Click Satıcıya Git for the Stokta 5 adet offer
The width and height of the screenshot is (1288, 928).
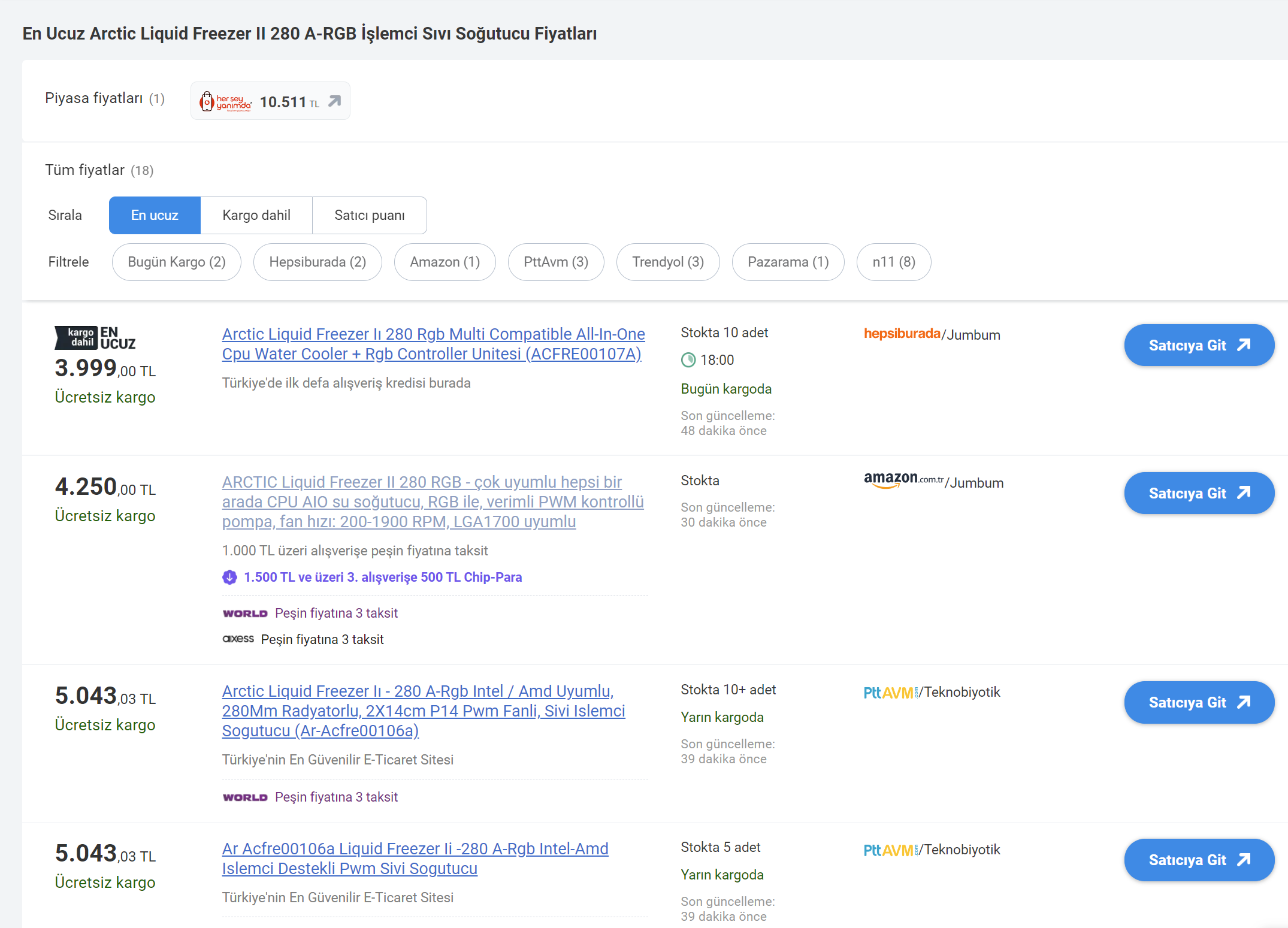1199,860
